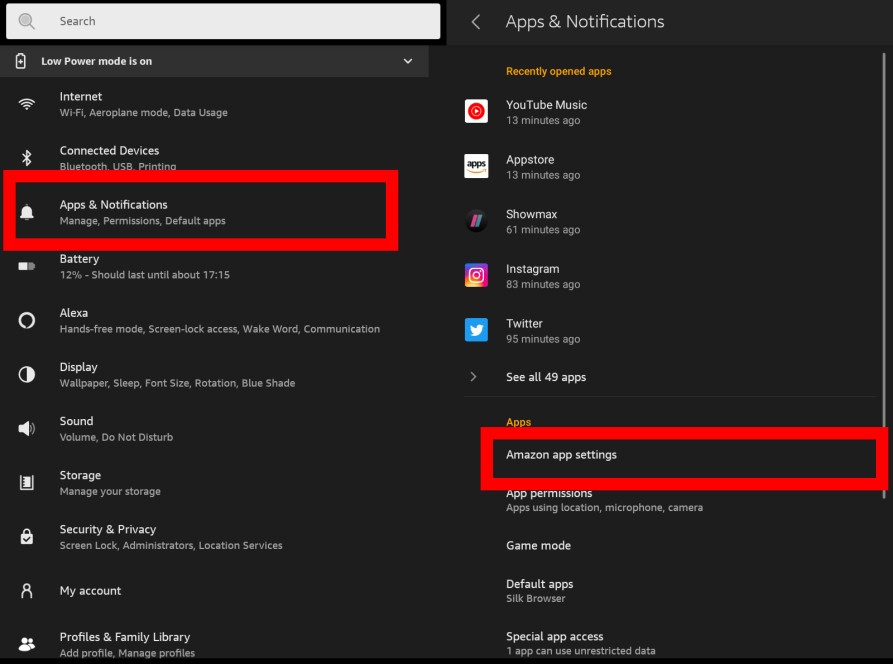Click the Instagram app icon
Screen dimensions: 893x664
(476, 275)
